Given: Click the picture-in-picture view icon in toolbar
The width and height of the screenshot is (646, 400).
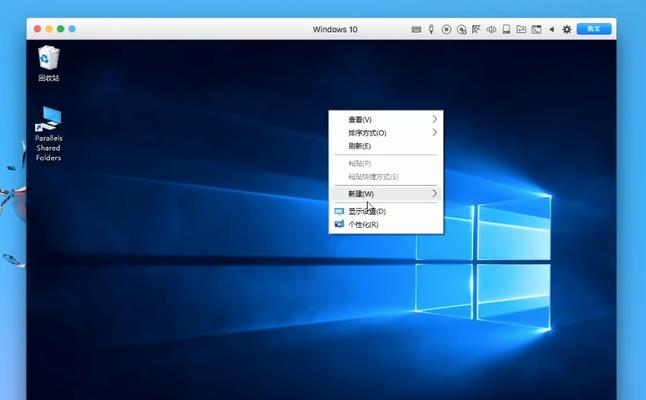Looking at the screenshot, I should pos(536,29).
